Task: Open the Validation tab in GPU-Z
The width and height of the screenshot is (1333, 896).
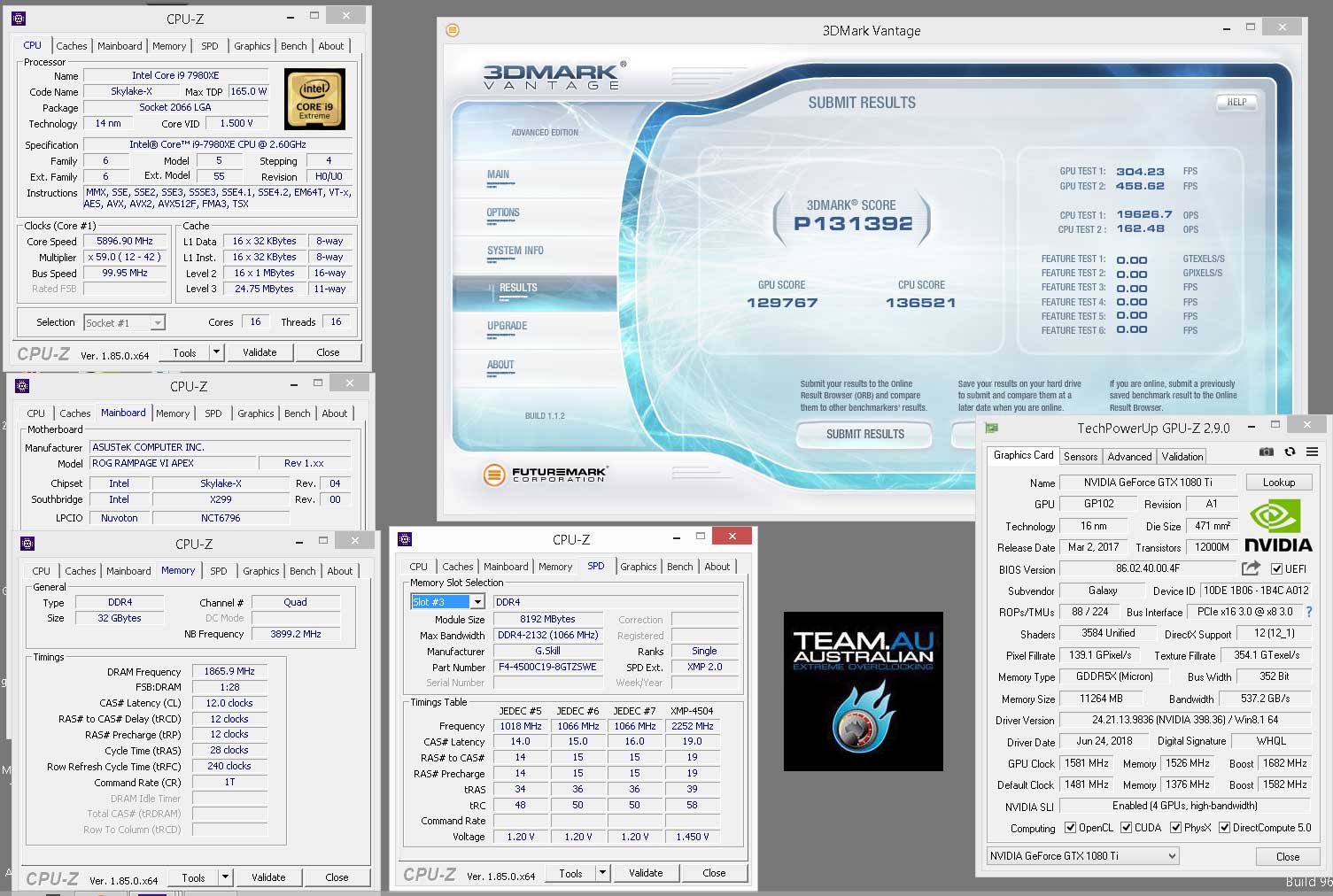Action: 1182,457
